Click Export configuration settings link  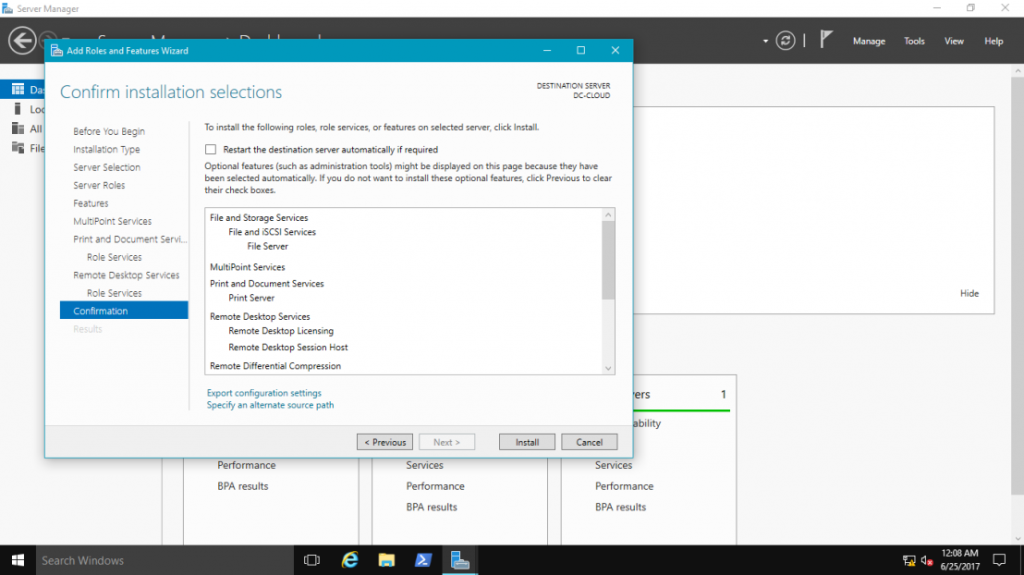coord(264,393)
